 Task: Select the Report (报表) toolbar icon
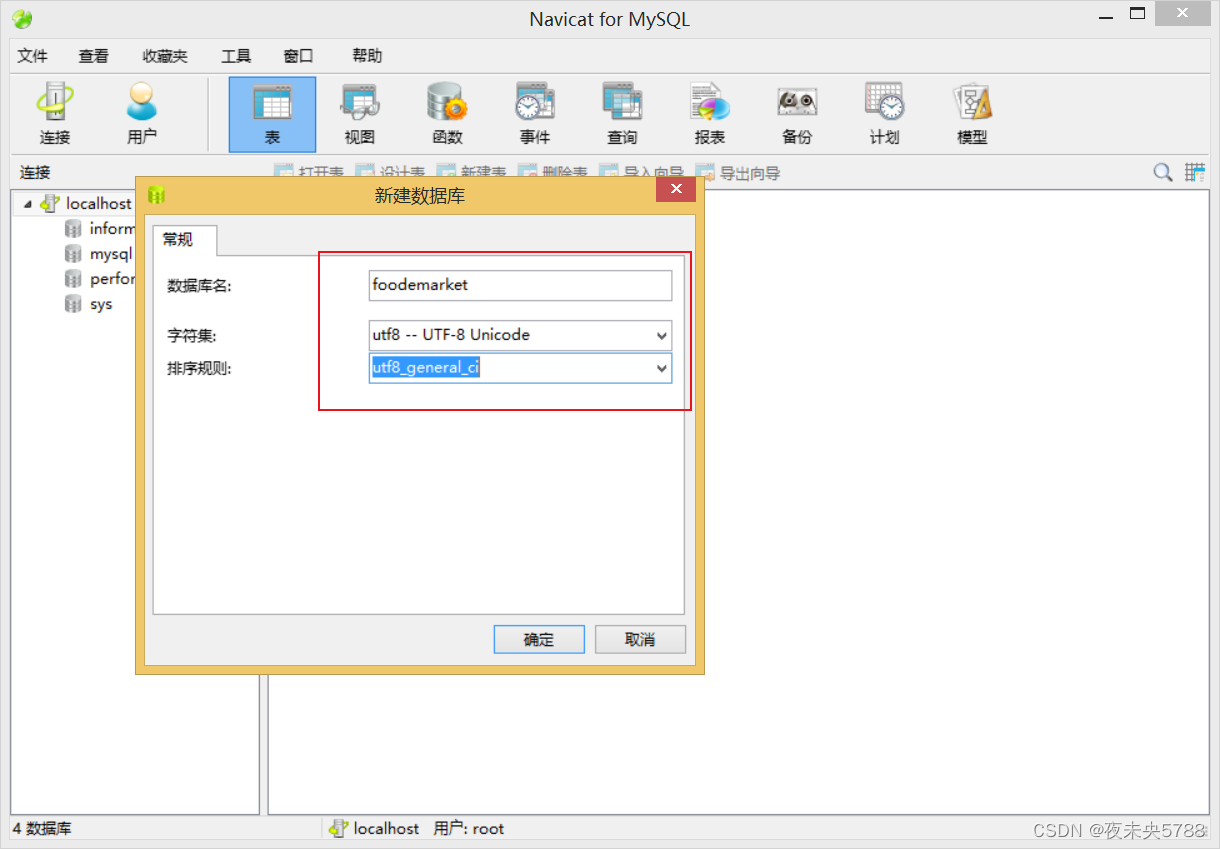point(710,115)
